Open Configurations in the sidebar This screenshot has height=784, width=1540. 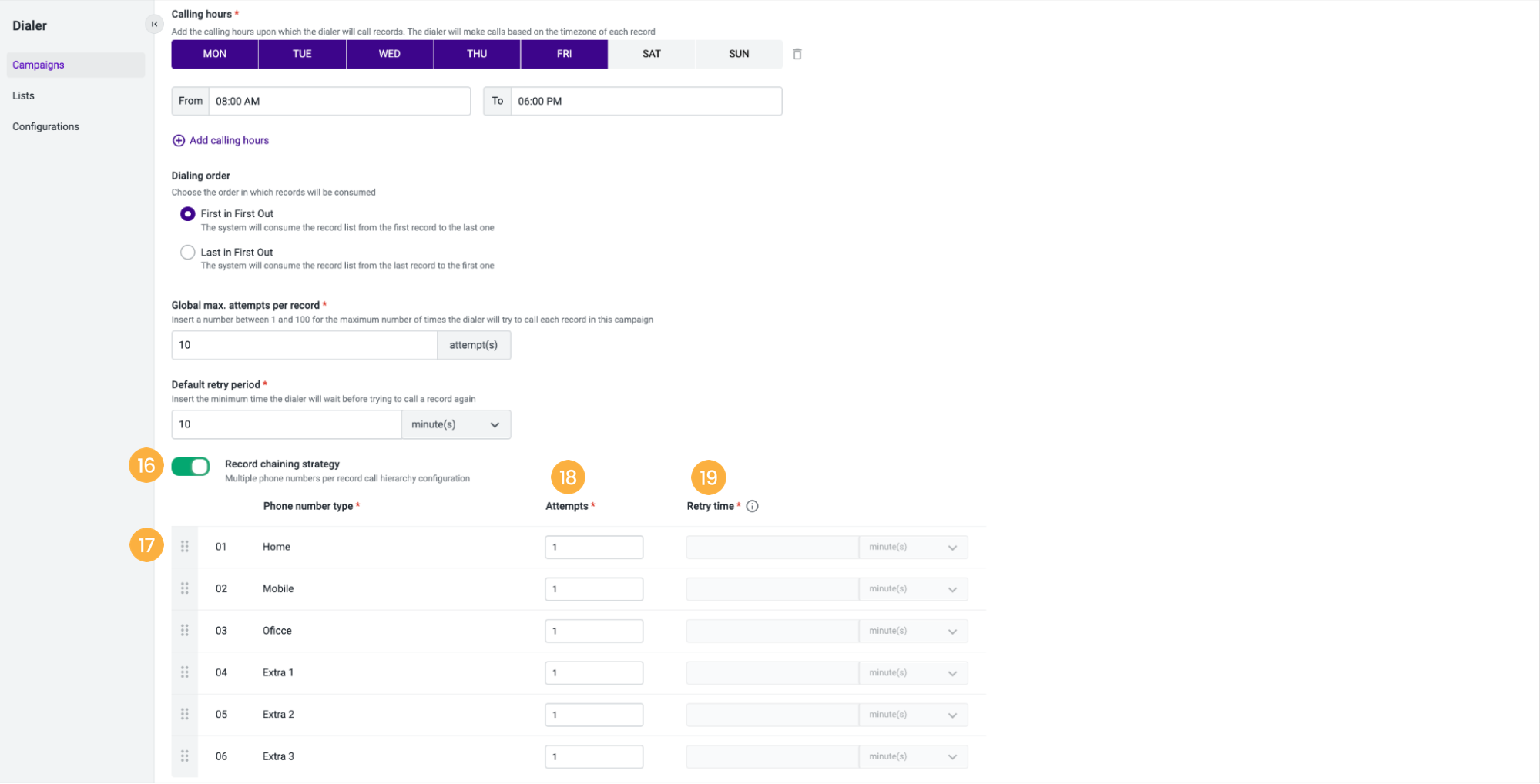(x=45, y=126)
